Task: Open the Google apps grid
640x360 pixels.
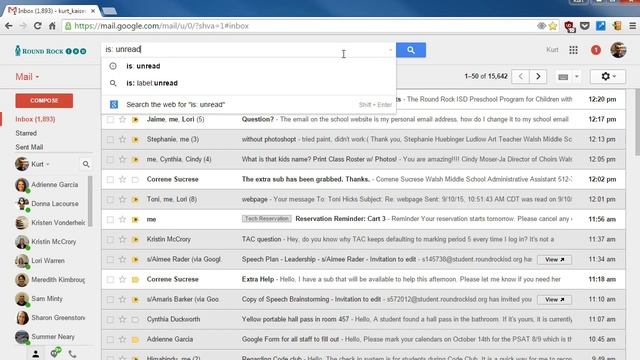Action: pos(573,50)
